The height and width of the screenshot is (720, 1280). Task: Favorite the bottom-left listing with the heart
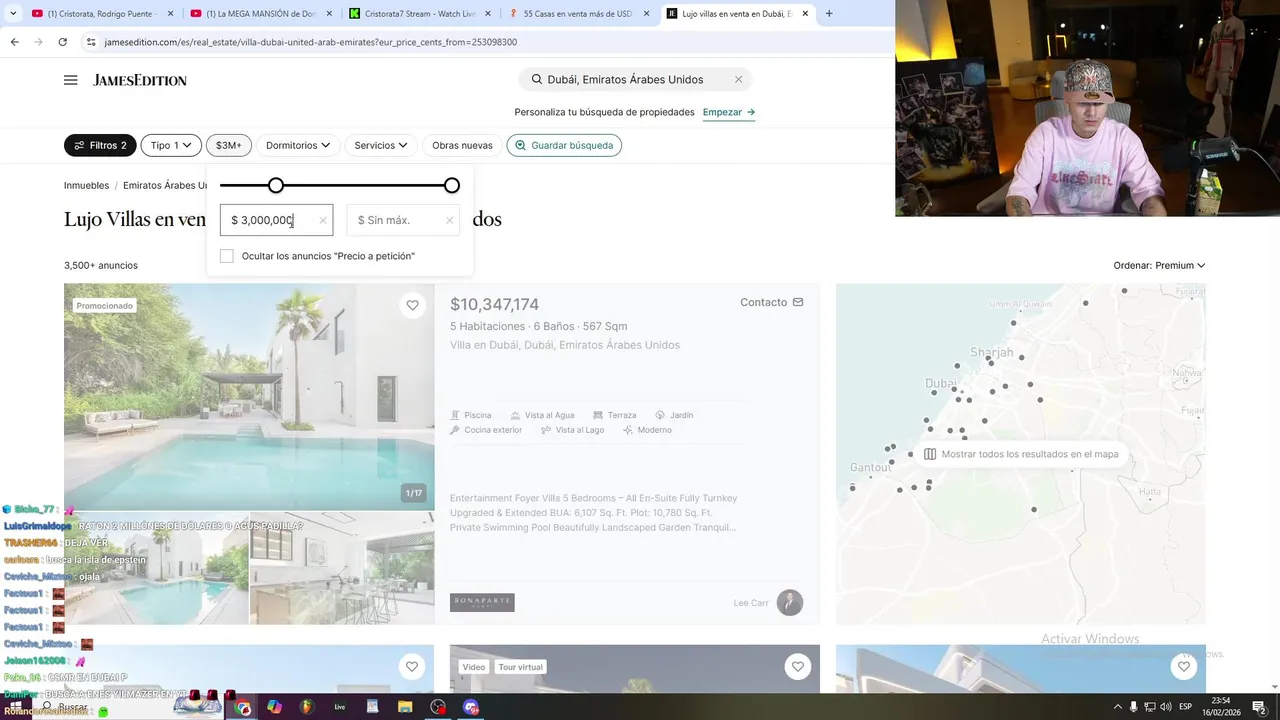[412, 666]
